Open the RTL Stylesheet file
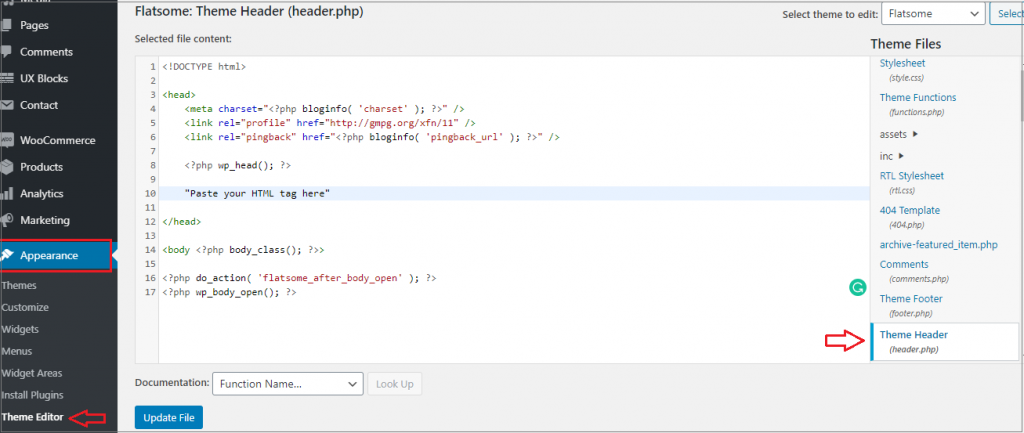Screen dimensions: 1024x433 (x=912, y=176)
